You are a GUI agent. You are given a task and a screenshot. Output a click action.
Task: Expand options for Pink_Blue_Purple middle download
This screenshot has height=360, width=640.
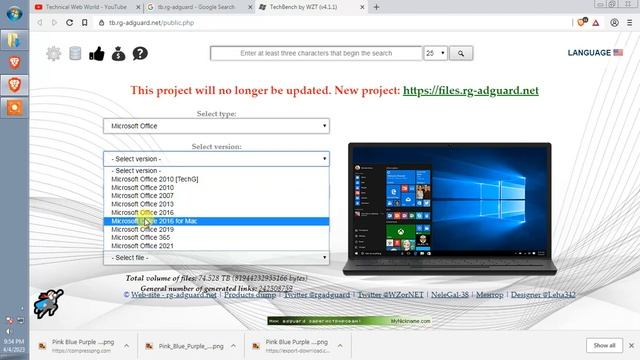pyautogui.click(x=233, y=346)
